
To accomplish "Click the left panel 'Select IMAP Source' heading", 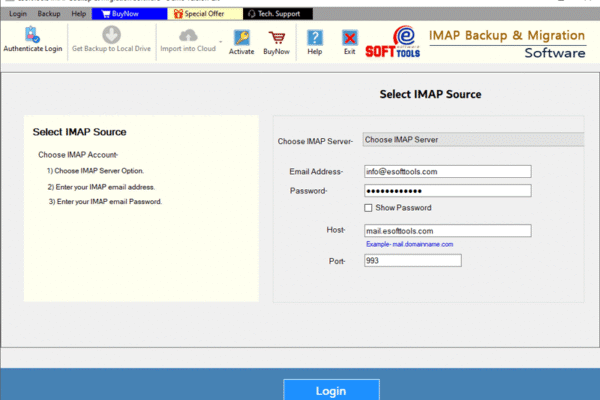I will point(79,132).
